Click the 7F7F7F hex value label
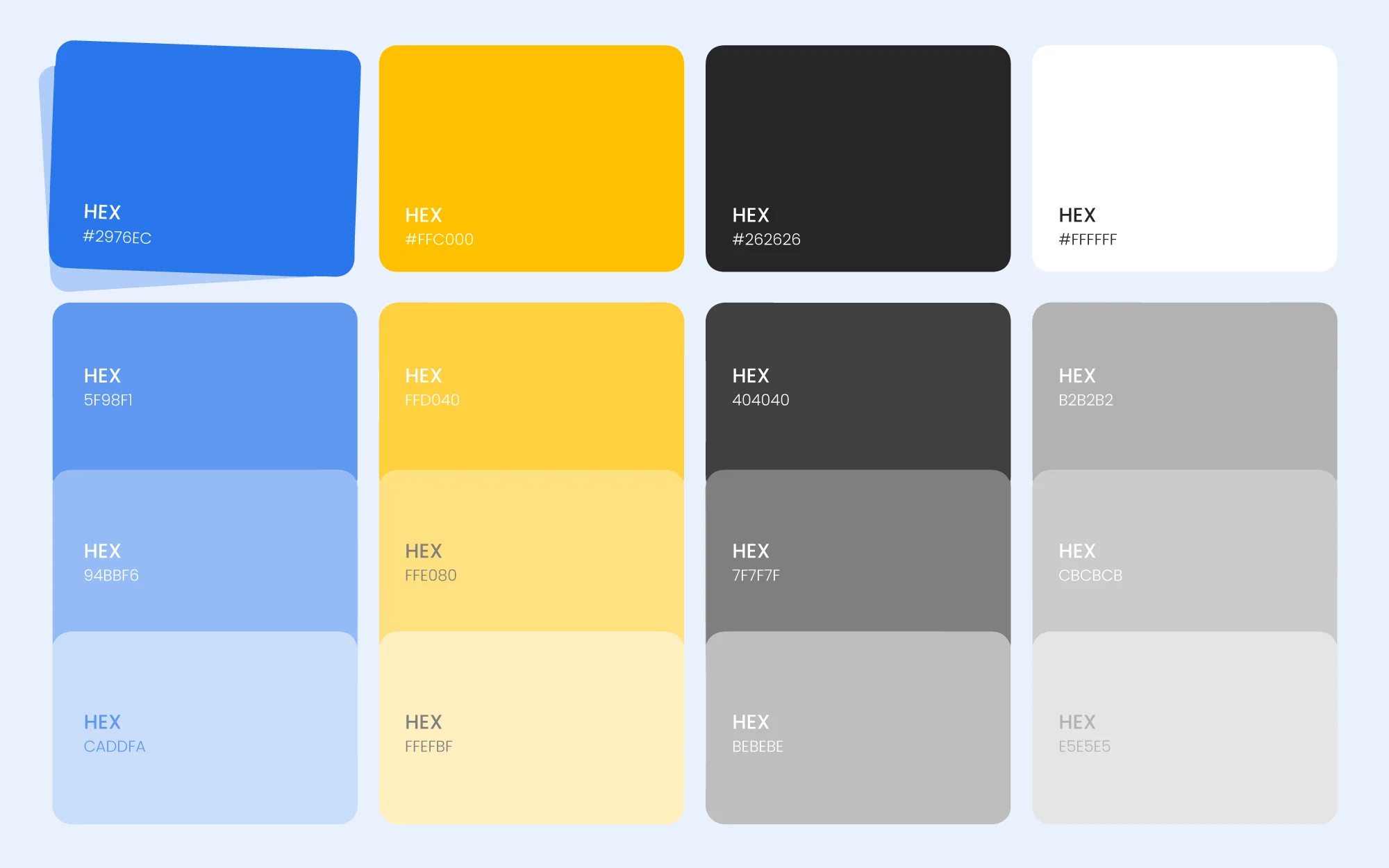The width and height of the screenshot is (1389, 868). click(x=756, y=576)
